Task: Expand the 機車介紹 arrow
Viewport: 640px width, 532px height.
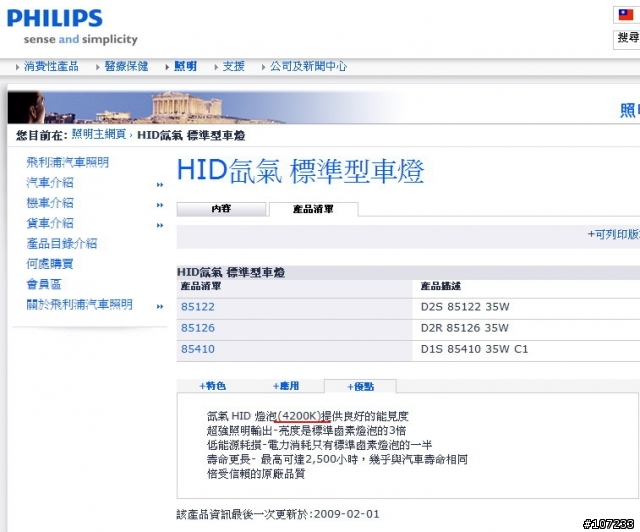Action: tap(160, 205)
